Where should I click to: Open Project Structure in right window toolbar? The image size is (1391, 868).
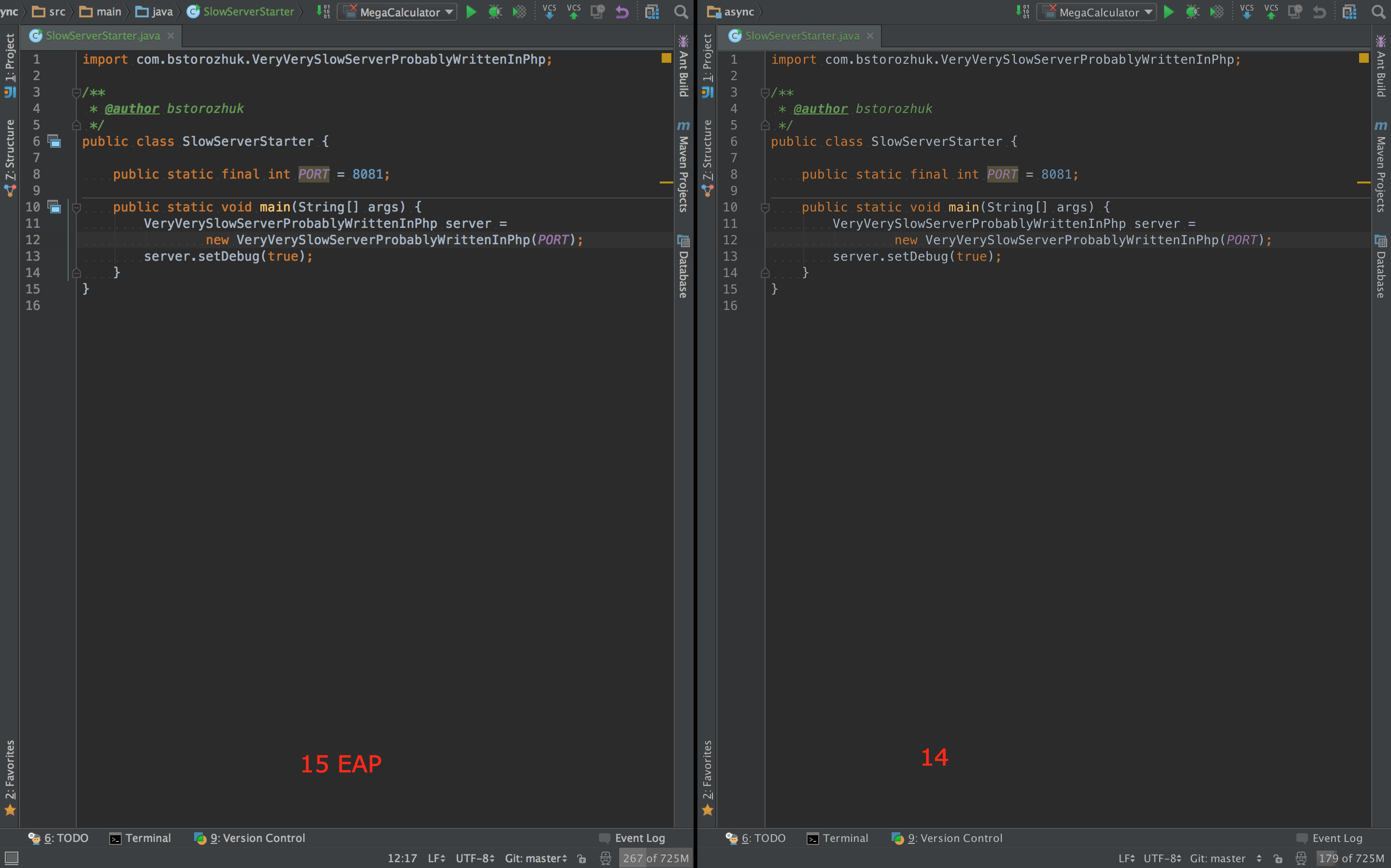coord(1349,12)
